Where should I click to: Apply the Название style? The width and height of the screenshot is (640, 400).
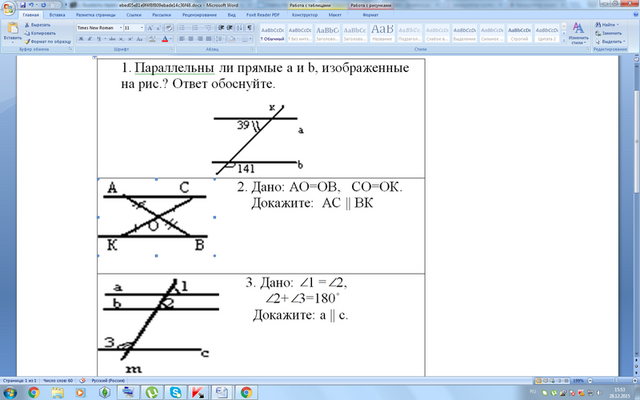point(382,33)
